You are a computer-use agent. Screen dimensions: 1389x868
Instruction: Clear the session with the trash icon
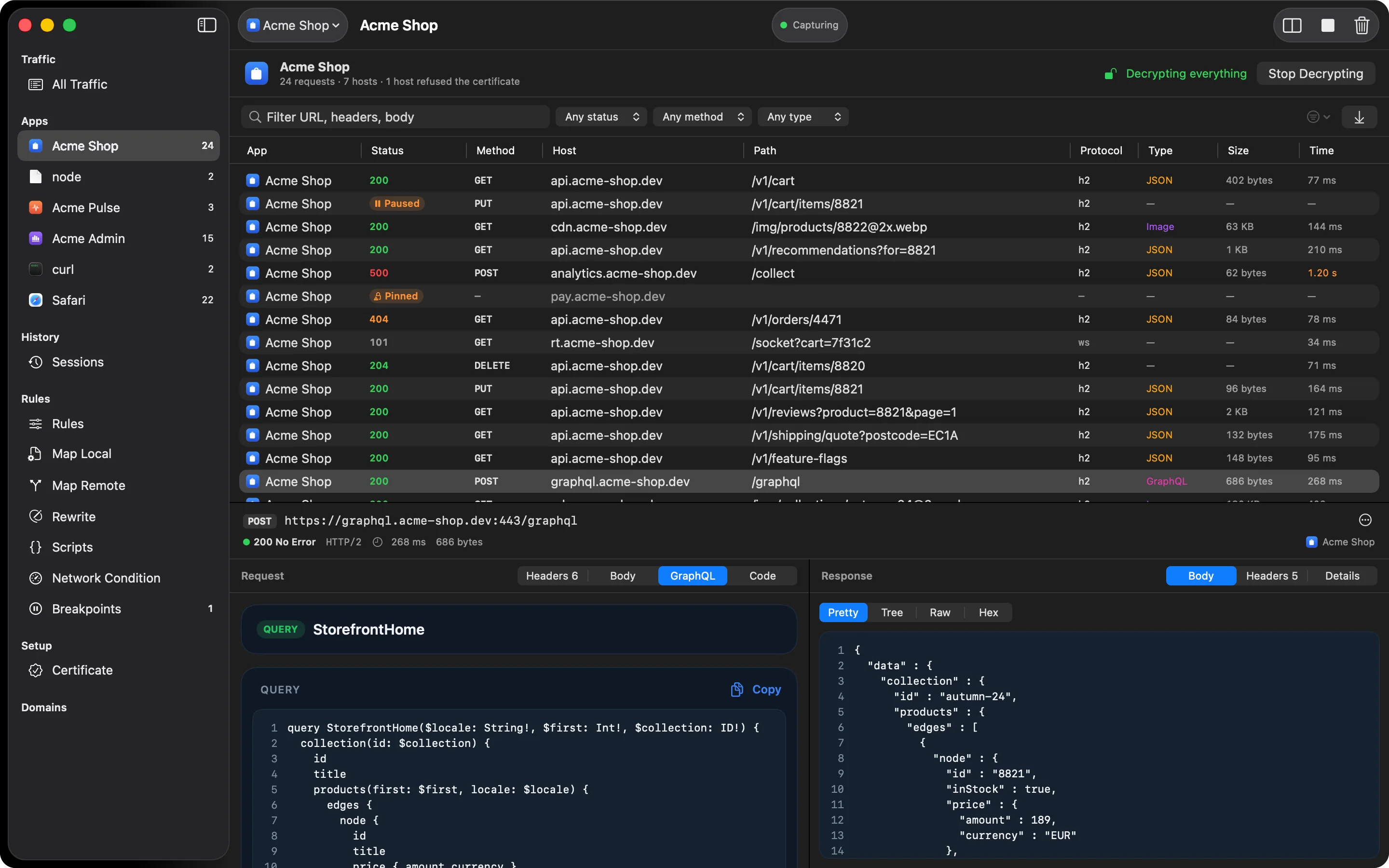1362,25
